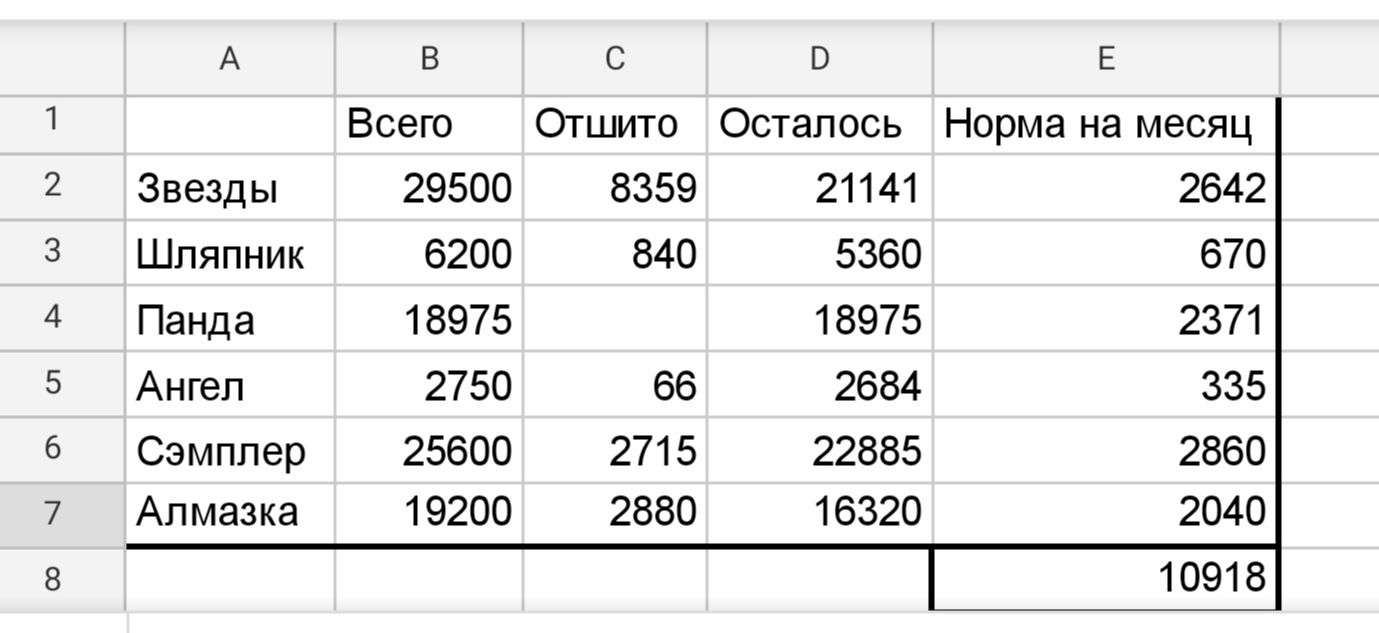Click the column C header
The image size is (1379, 633).
[614, 59]
